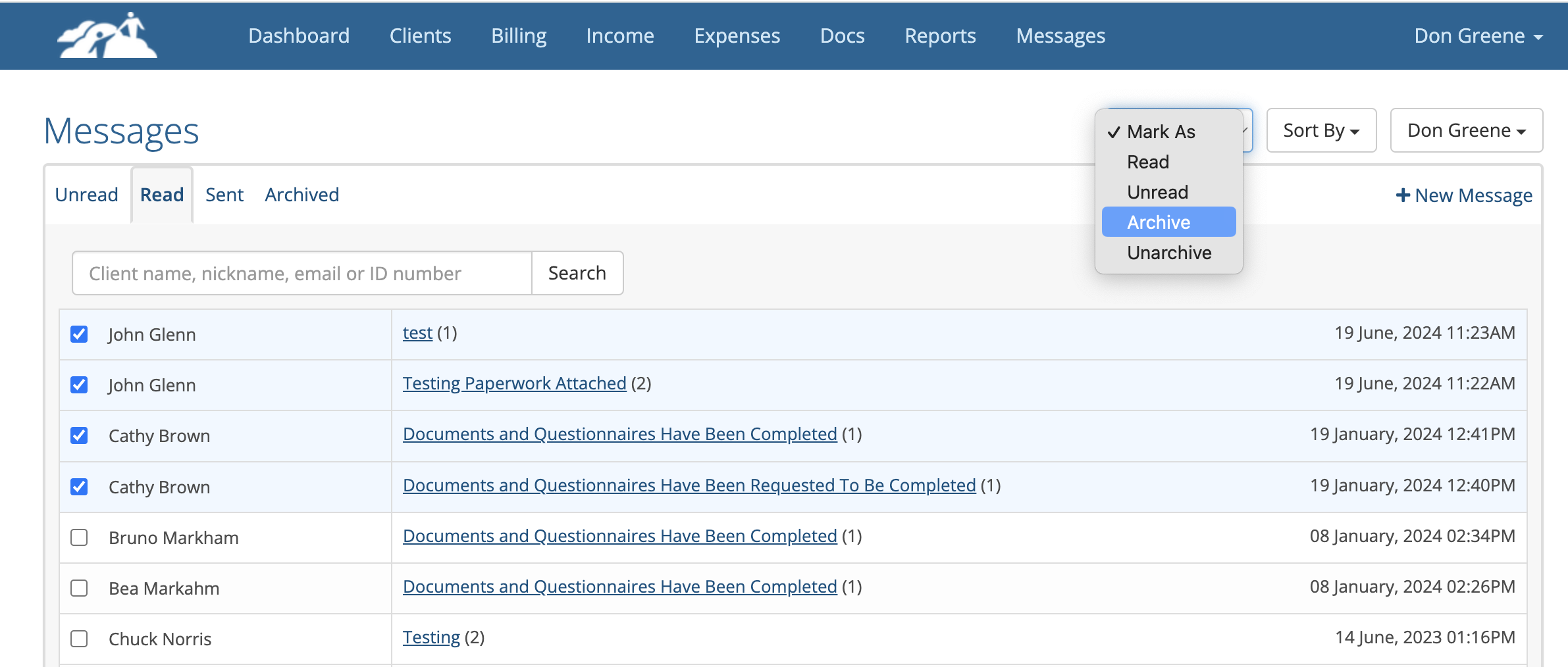
Task: Select Unarchive in Mark As menu
Action: click(1168, 253)
